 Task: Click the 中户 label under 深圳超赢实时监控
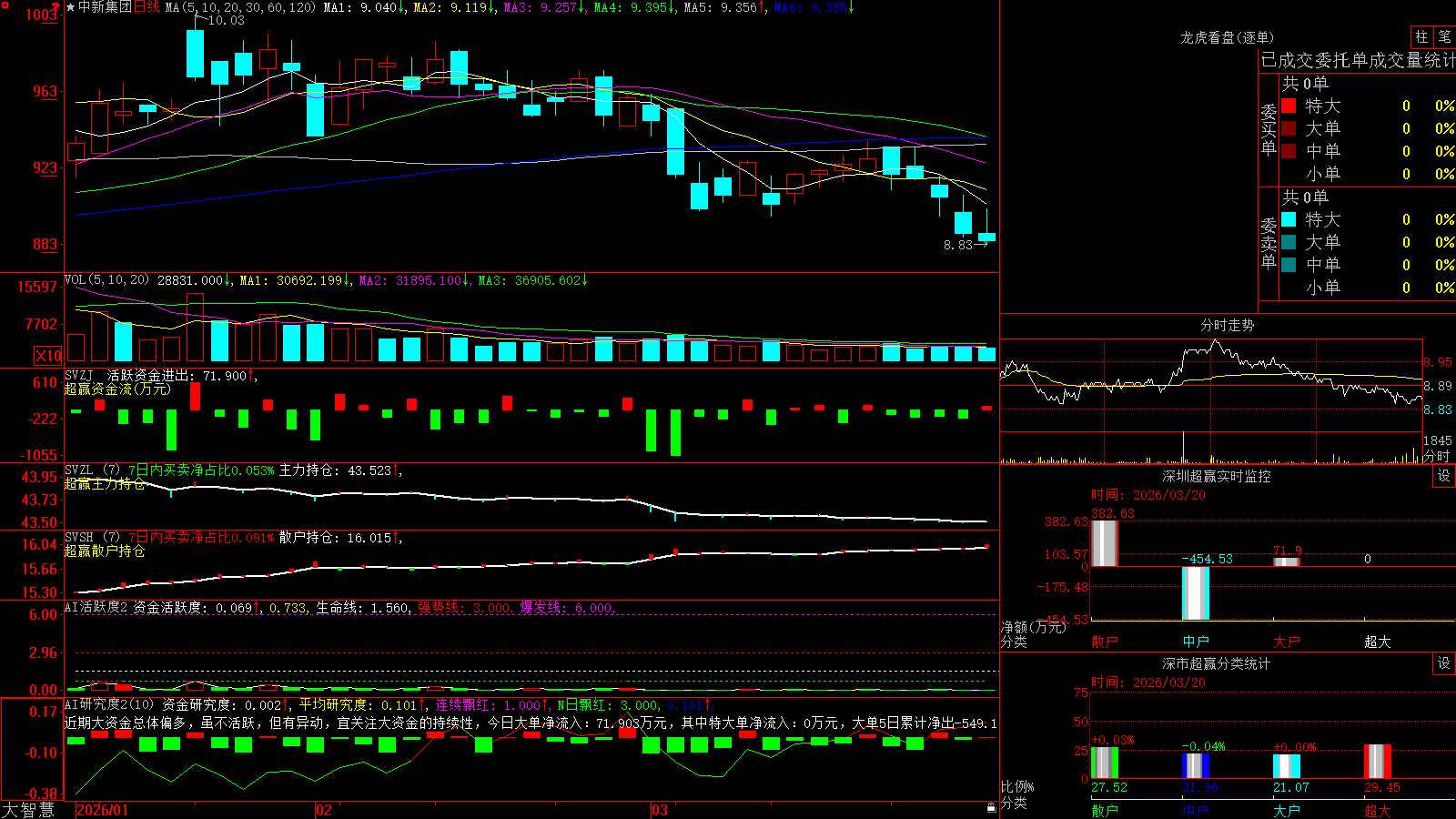(x=1196, y=642)
